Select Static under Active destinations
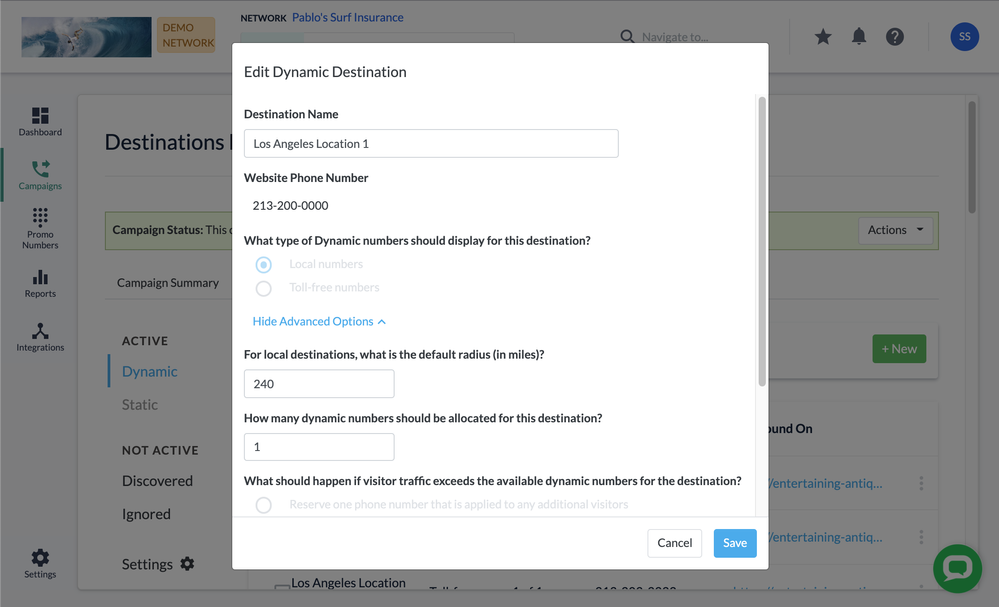This screenshot has width=999, height=607. click(x=140, y=404)
